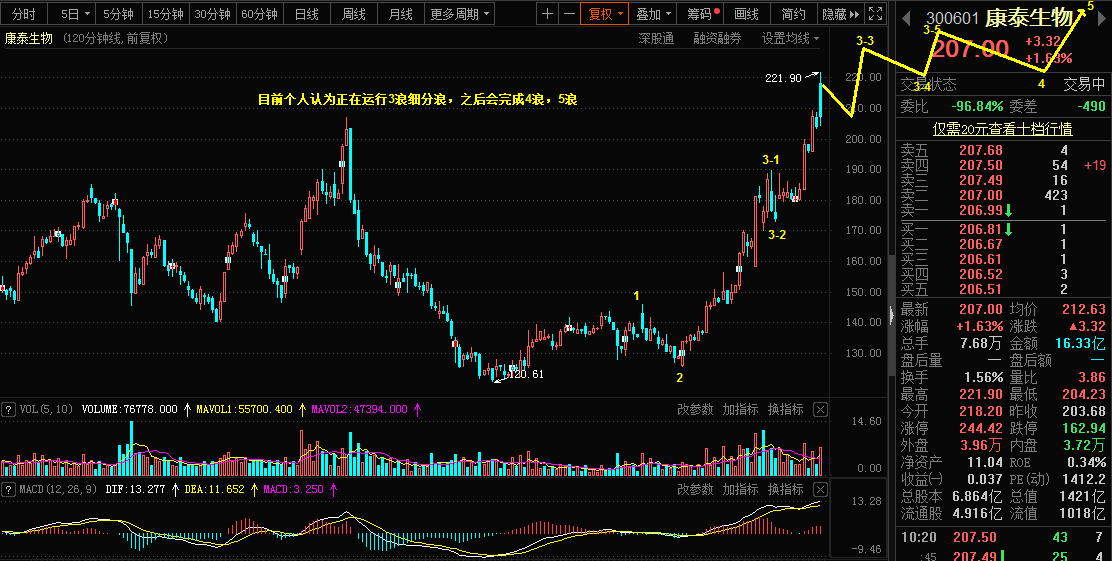Screen dimensions: 1112x561
Task: Click chart high label 221.90
Action: pos(784,78)
